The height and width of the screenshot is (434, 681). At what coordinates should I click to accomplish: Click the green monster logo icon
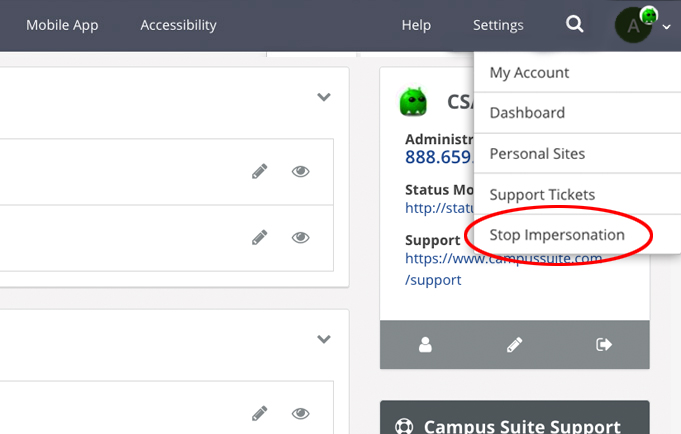pyautogui.click(x=413, y=102)
